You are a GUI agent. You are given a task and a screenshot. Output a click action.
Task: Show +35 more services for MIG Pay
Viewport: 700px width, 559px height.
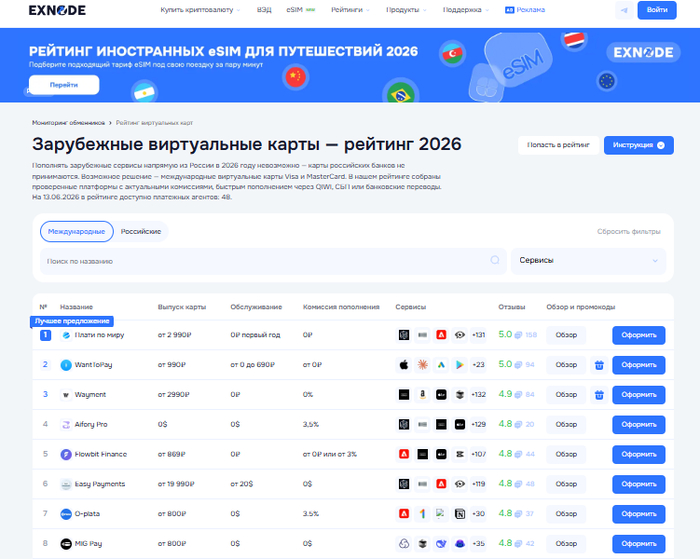pos(478,544)
